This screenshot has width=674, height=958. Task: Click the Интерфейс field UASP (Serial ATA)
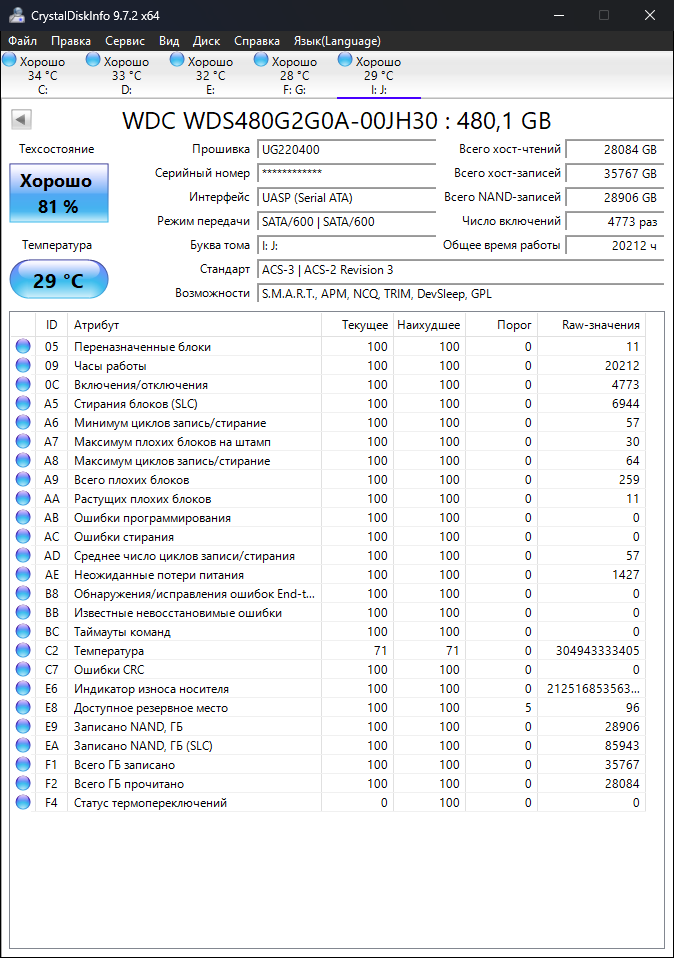tap(346, 197)
